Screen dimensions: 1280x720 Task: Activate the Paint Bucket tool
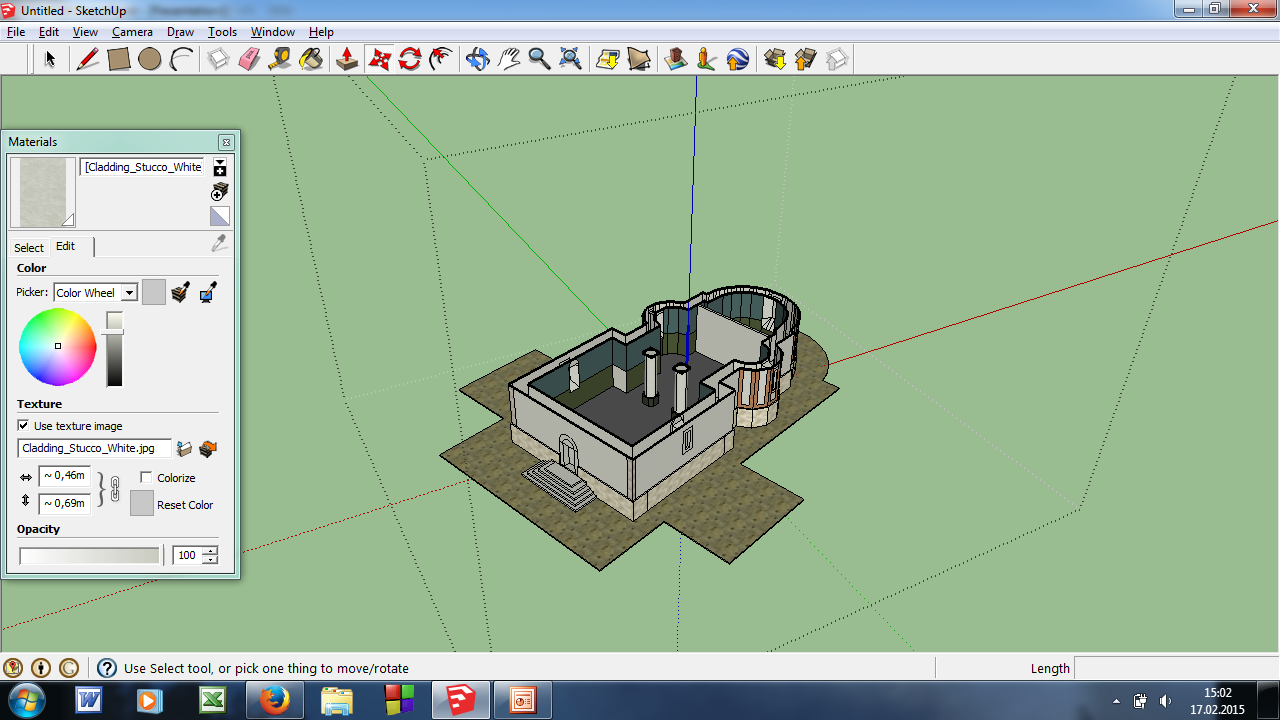pyautogui.click(x=311, y=59)
